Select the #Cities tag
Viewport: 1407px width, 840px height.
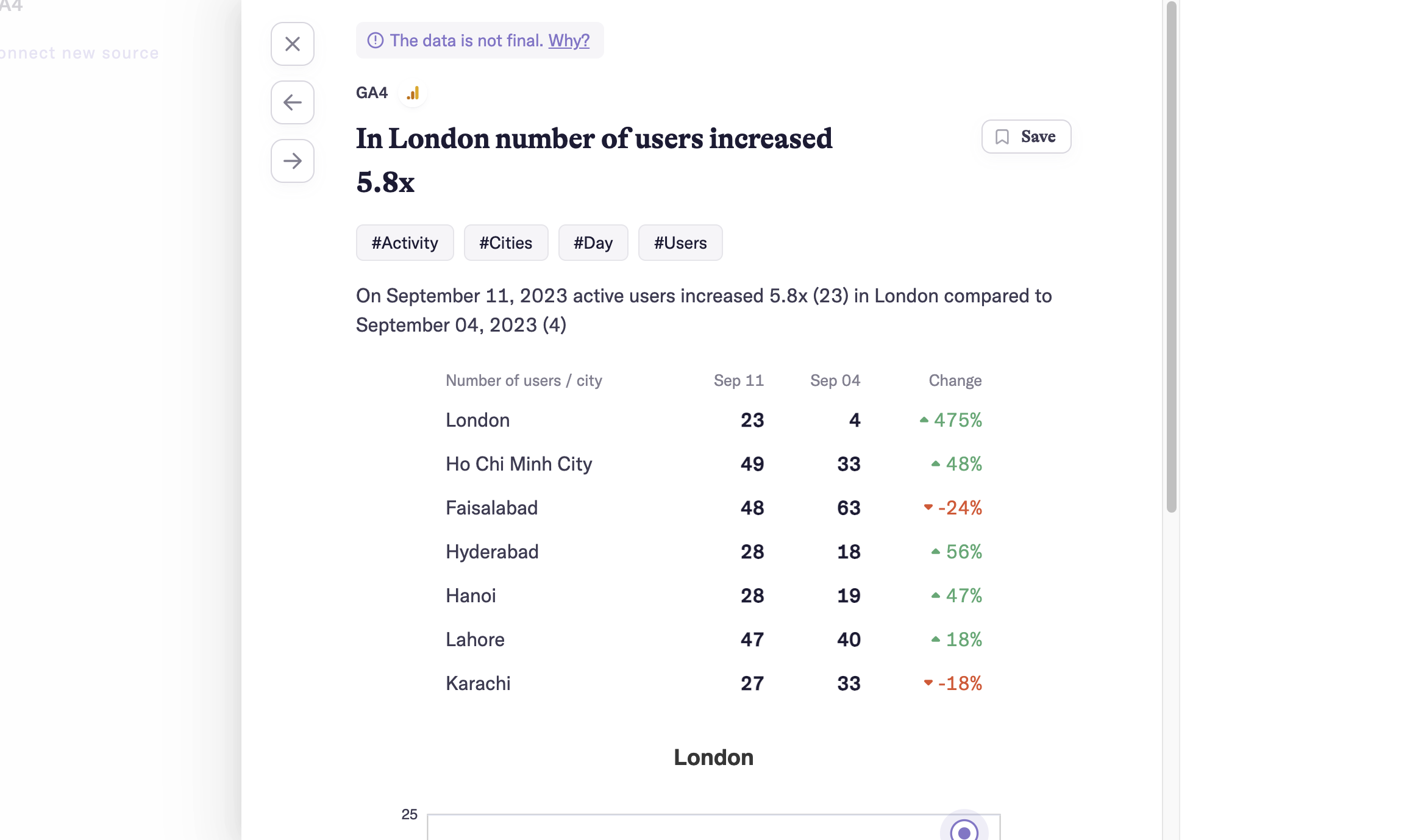pos(506,243)
